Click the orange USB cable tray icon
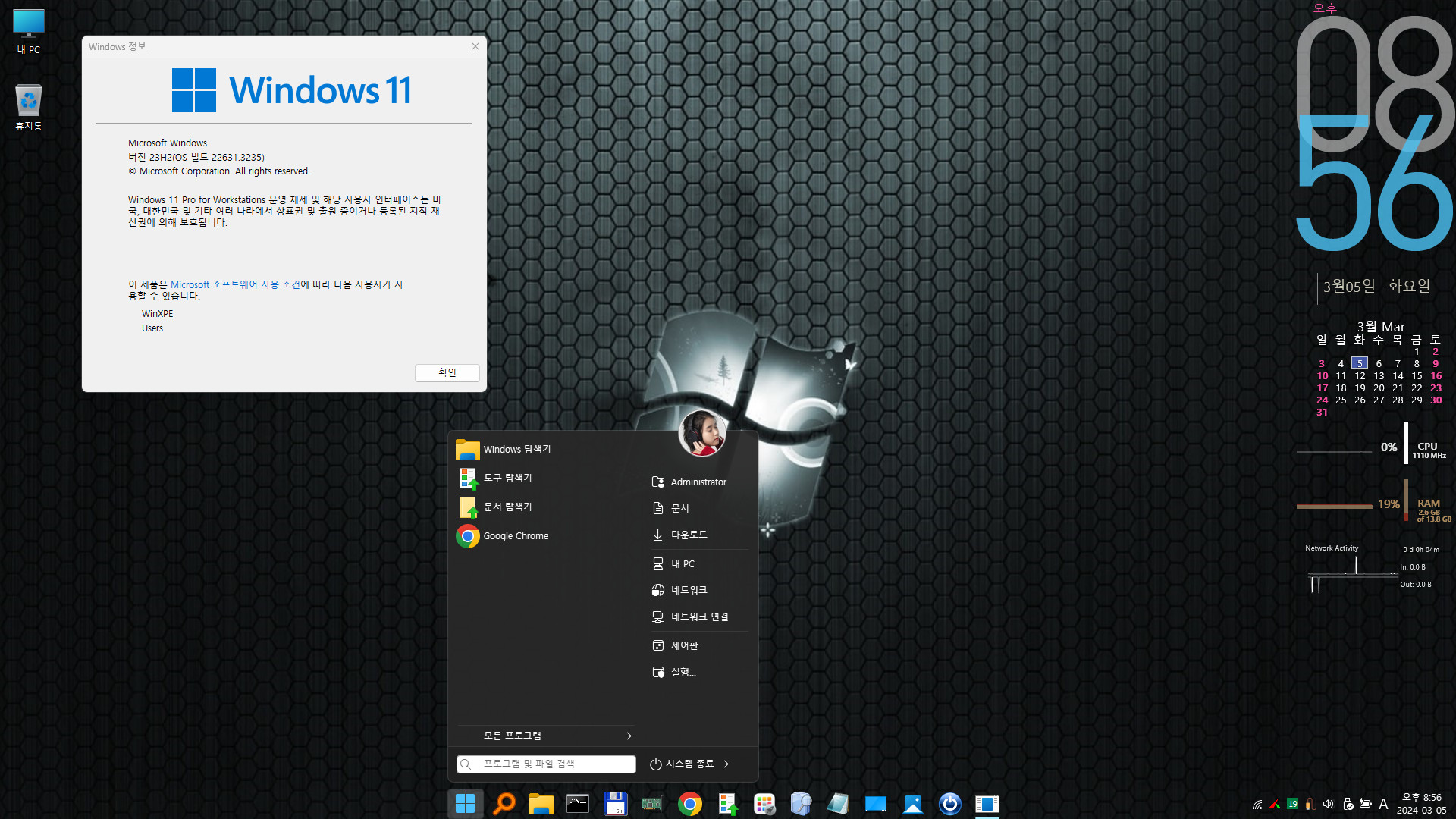 pyautogui.click(x=1310, y=804)
